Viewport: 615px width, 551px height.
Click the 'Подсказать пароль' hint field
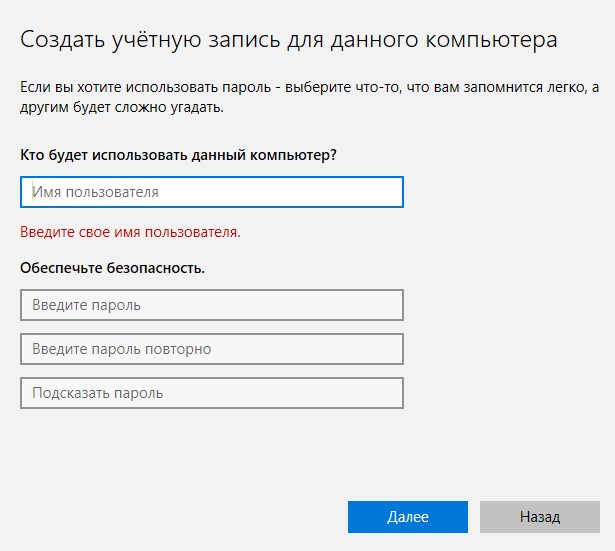click(x=212, y=393)
